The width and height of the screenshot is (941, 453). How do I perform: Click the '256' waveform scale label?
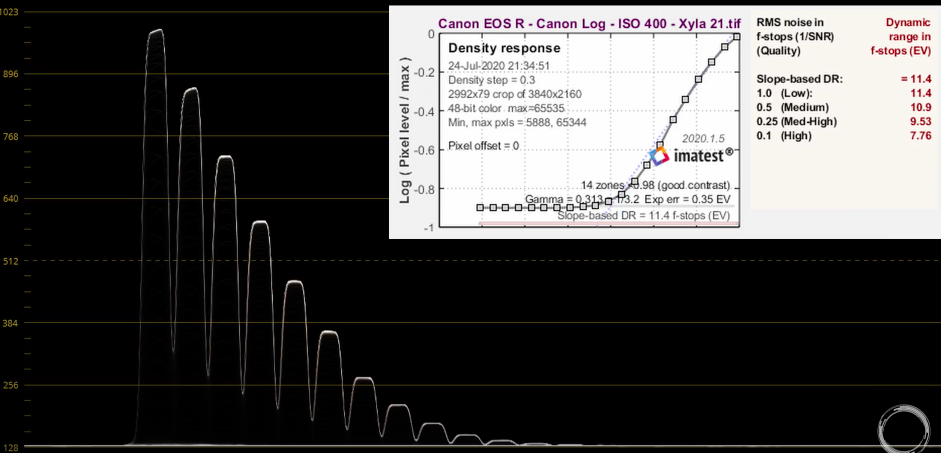pyautogui.click(x=9, y=385)
